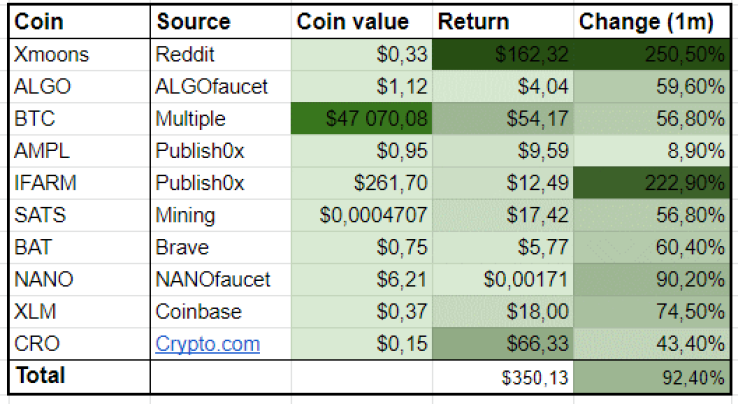
Task: Select the Coin value header cell
Action: (x=361, y=22)
